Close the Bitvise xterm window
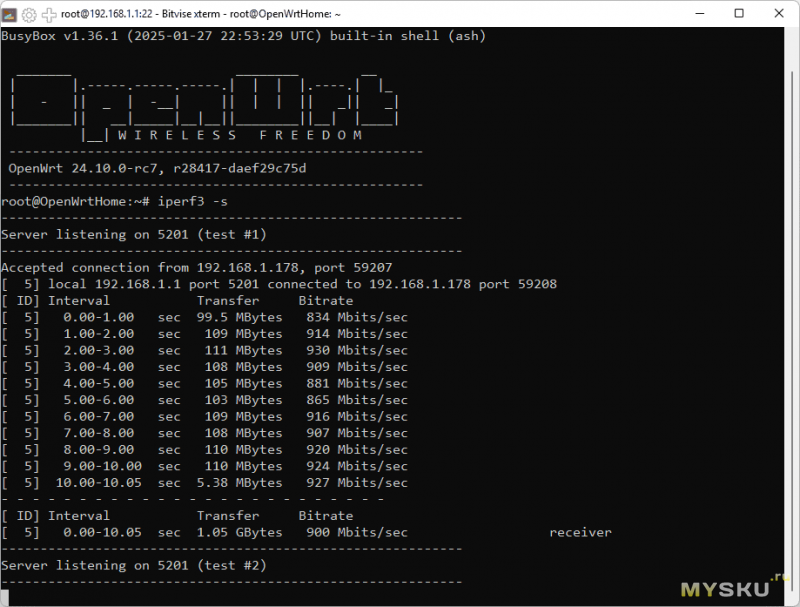This screenshot has height=607, width=800. 781,14
